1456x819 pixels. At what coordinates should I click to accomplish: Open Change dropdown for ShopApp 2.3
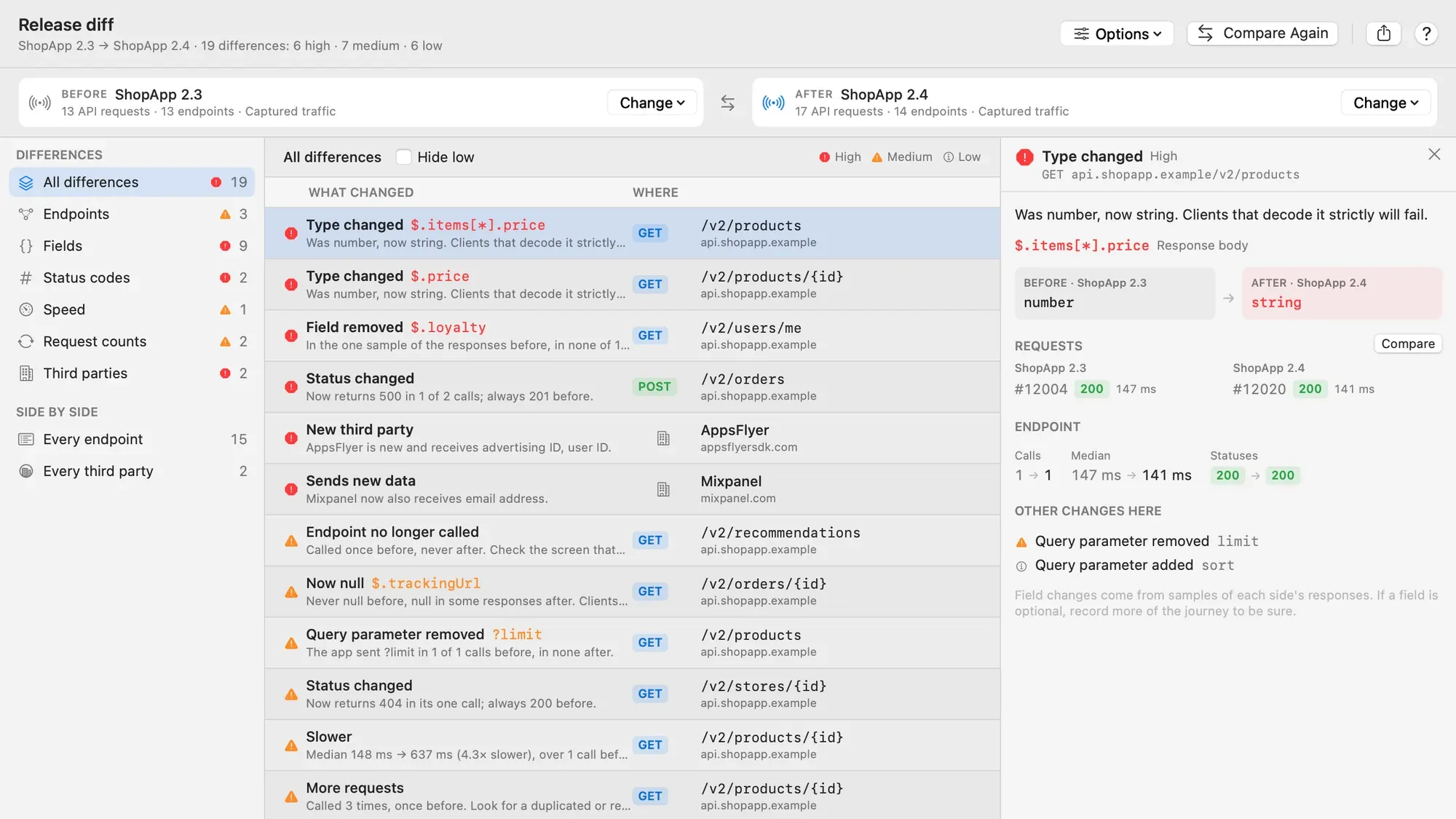652,103
